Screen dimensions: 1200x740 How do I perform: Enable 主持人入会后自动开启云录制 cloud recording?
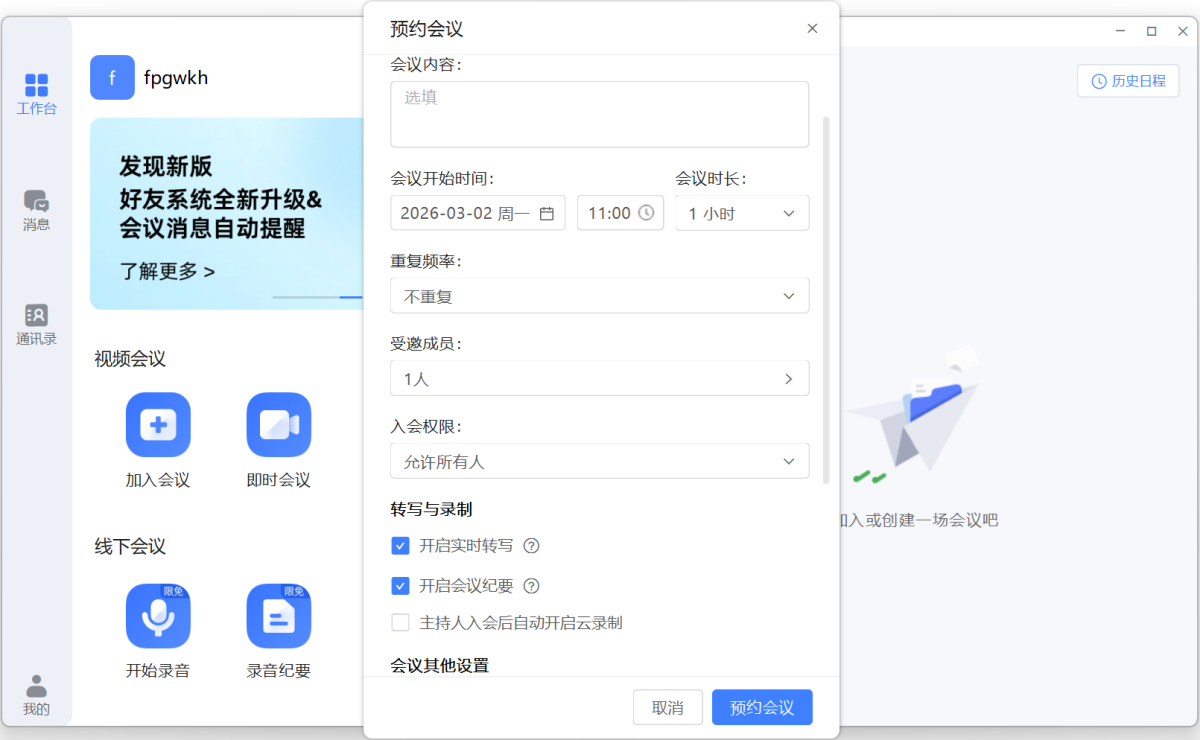[400, 622]
